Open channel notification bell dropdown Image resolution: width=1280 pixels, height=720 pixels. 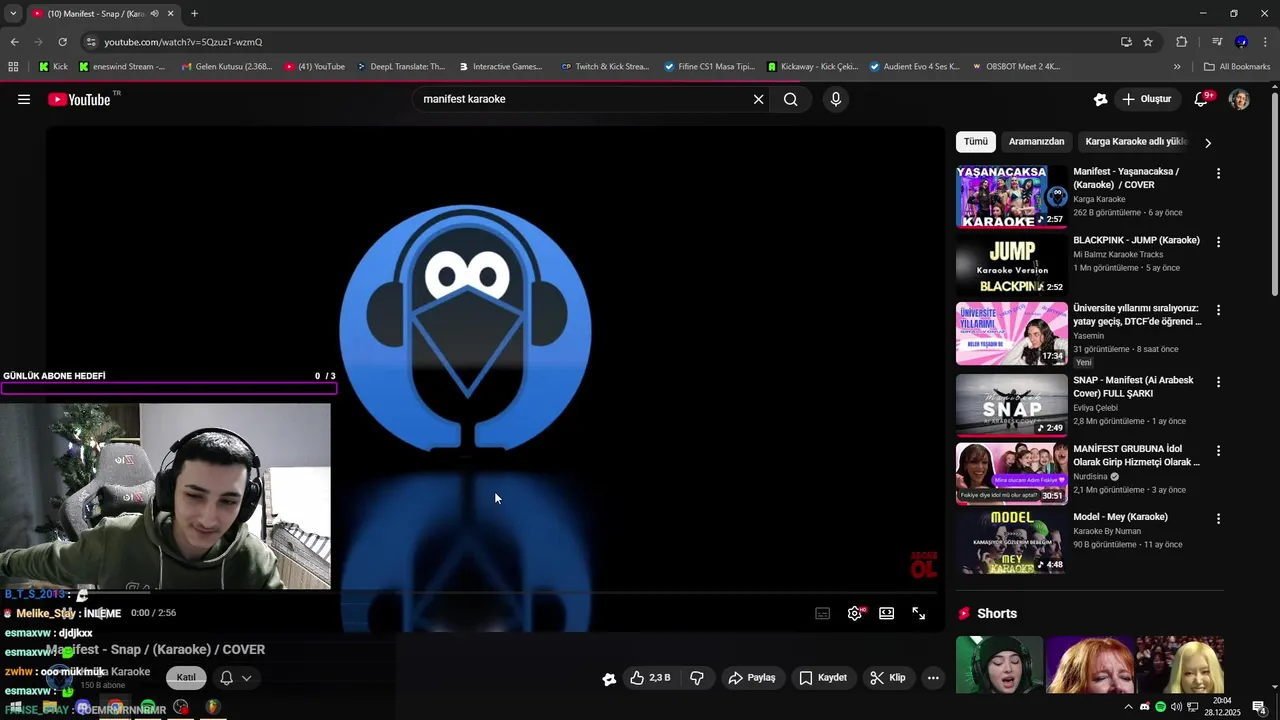click(235, 677)
